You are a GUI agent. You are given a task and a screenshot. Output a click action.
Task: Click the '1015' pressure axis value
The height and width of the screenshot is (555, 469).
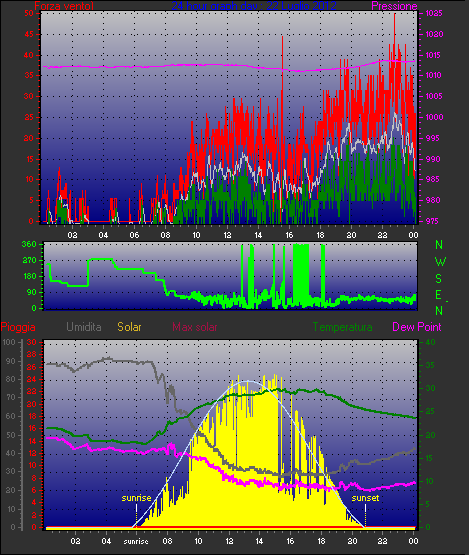434,55
